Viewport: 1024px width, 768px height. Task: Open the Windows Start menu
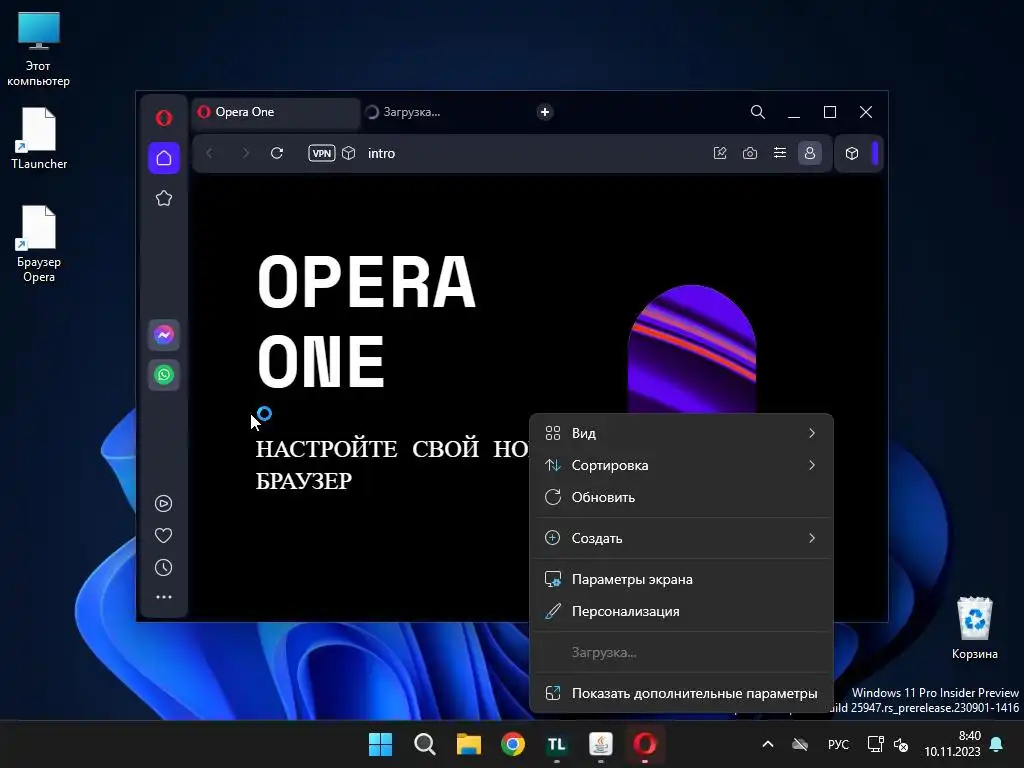coord(380,744)
